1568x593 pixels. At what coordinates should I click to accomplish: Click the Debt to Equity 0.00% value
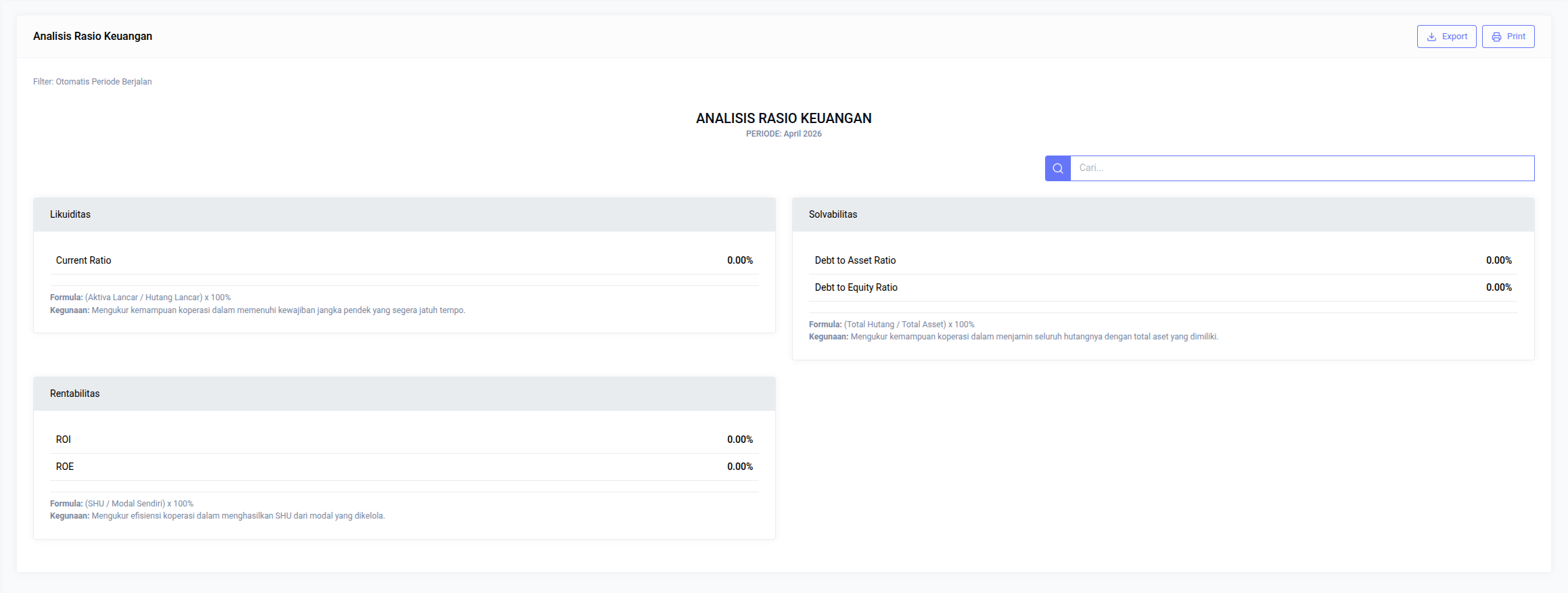(1498, 287)
